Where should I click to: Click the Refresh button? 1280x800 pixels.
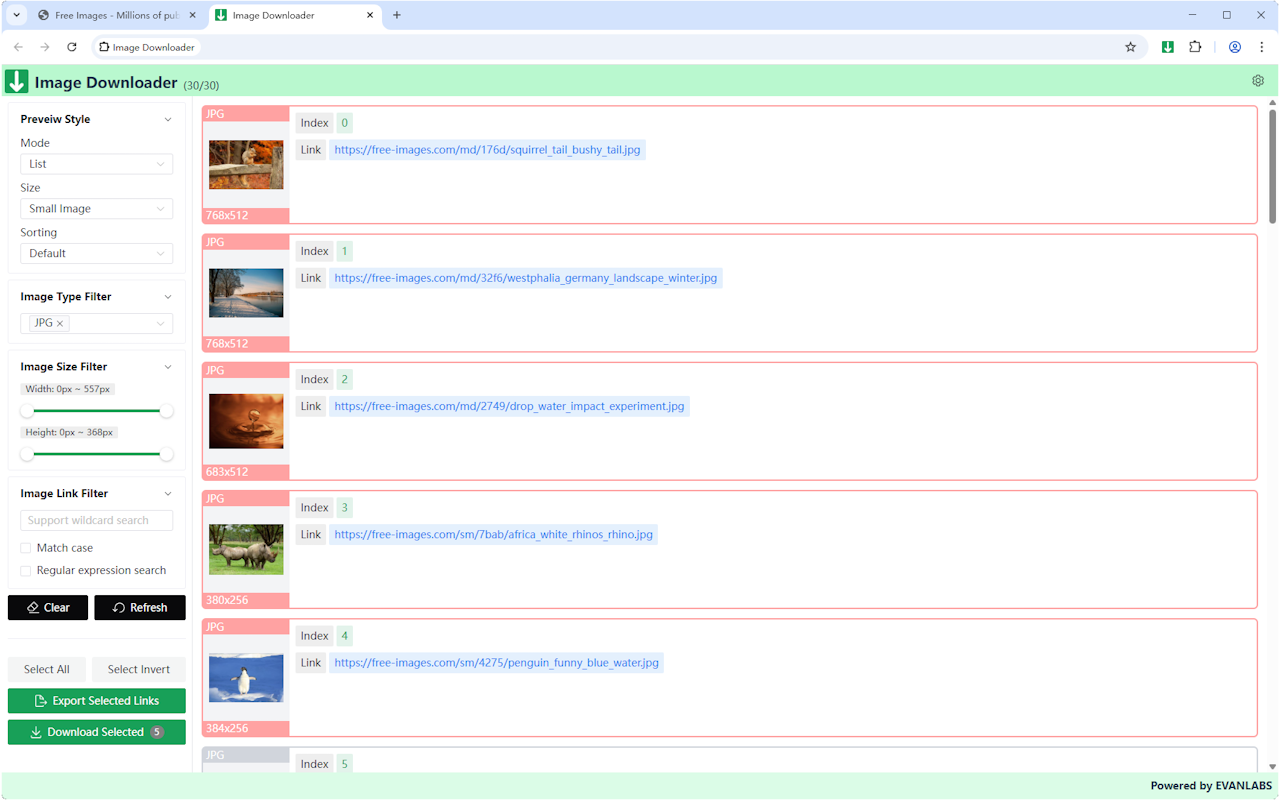coord(140,608)
